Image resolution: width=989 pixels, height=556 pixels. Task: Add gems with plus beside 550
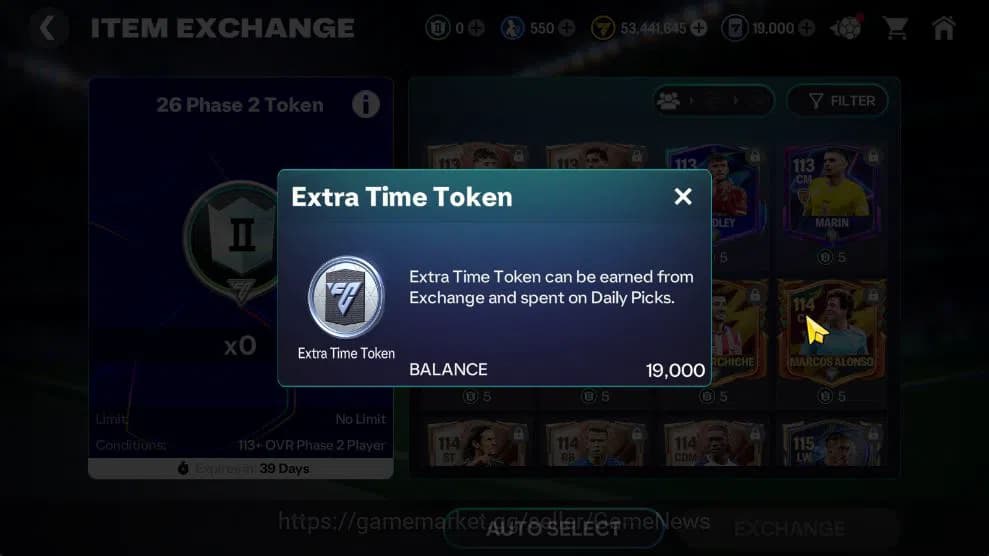click(567, 28)
